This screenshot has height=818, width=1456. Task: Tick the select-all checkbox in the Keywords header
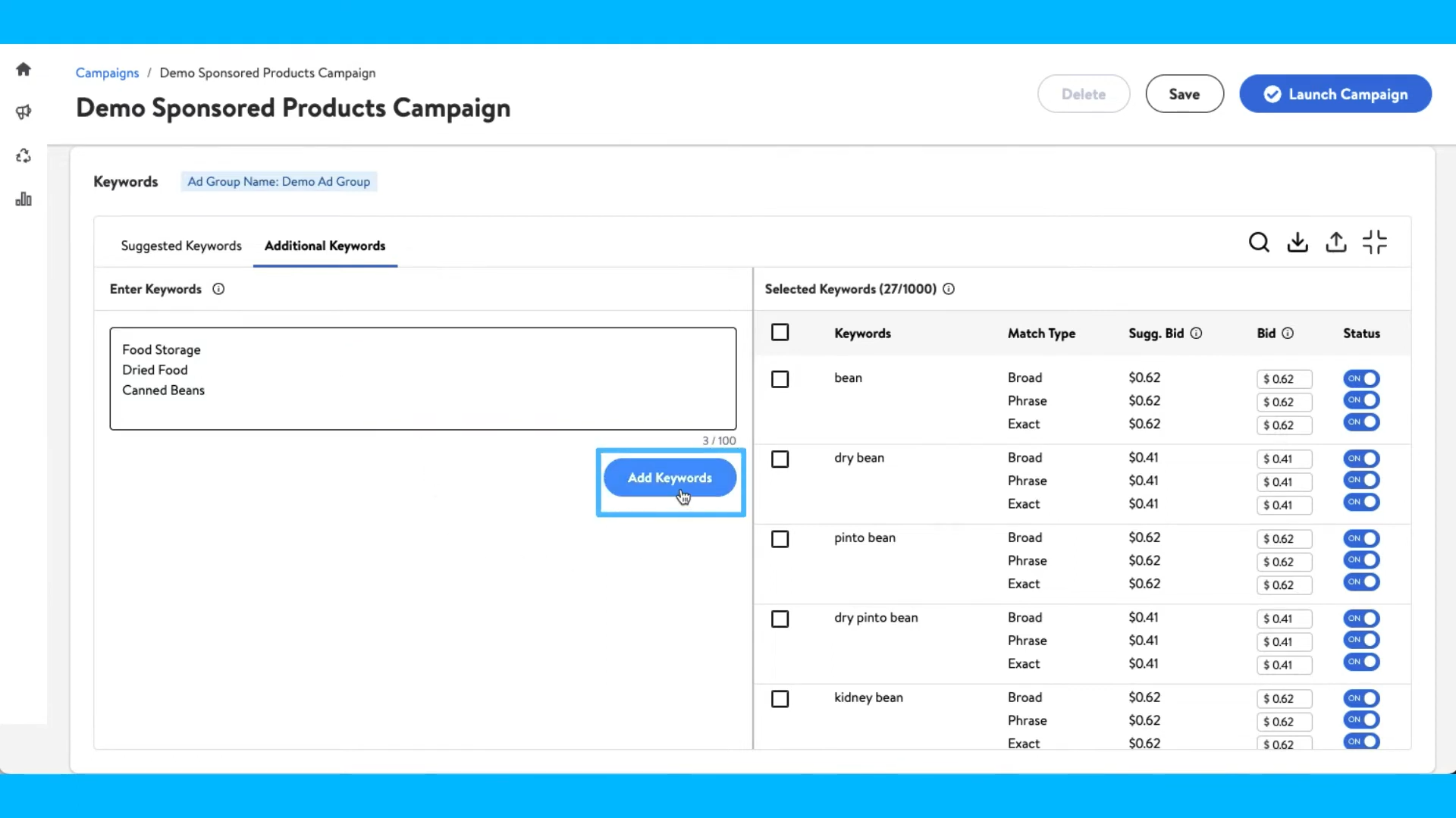point(780,333)
